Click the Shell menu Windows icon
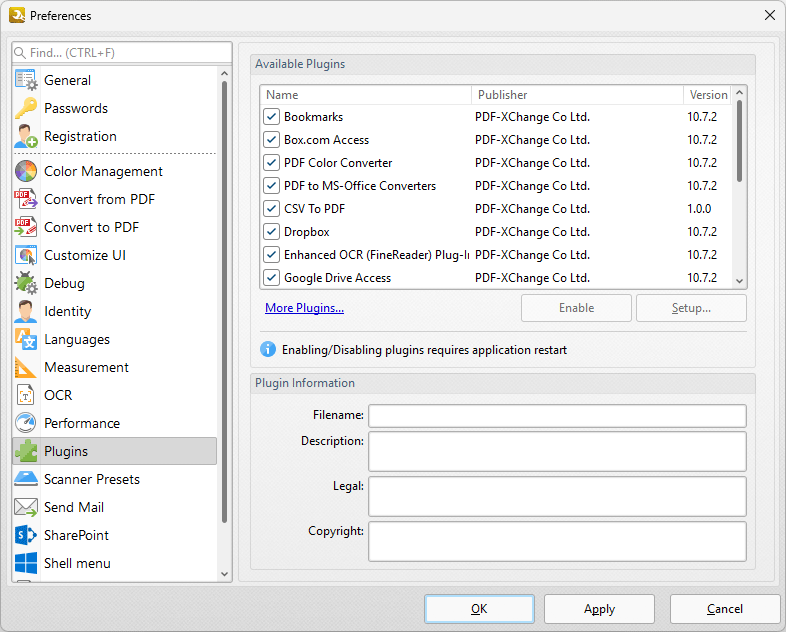 click(26, 563)
